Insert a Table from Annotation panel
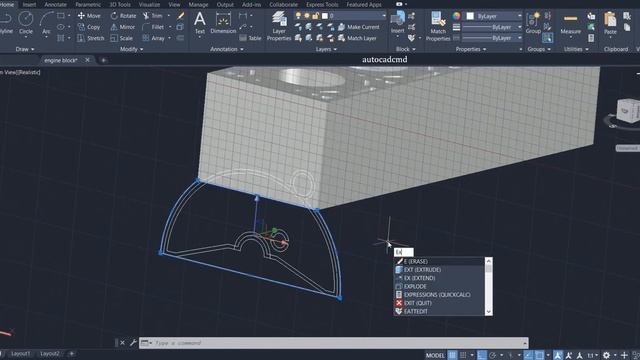The width and height of the screenshot is (640, 360). point(250,38)
